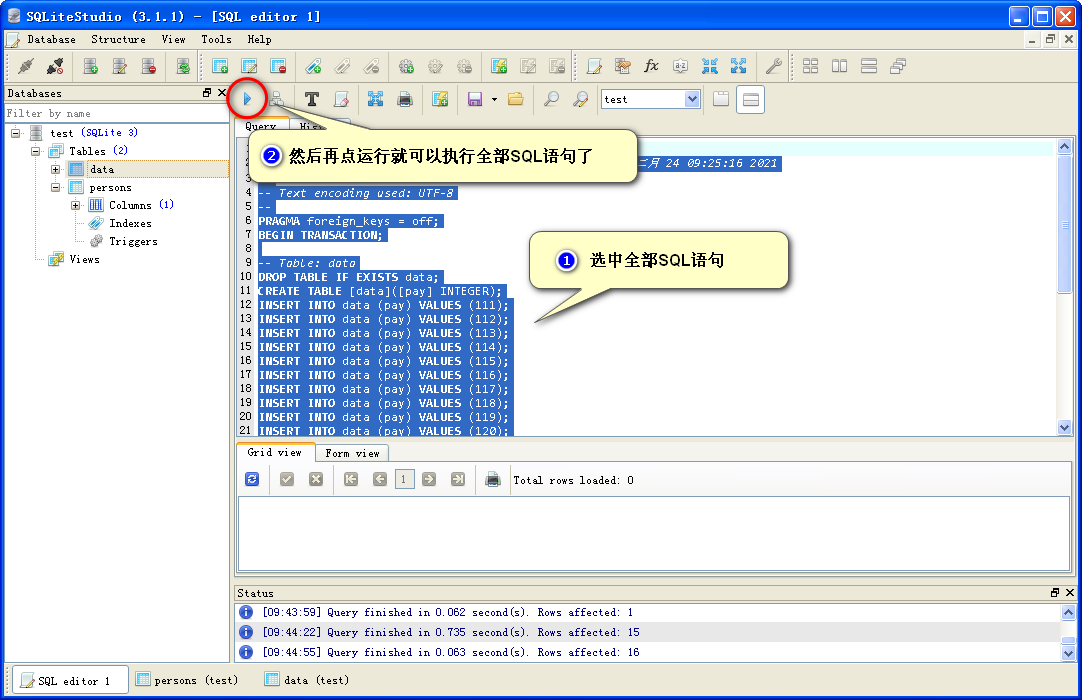
Task: Click the Create index icon
Action: (x=313, y=66)
